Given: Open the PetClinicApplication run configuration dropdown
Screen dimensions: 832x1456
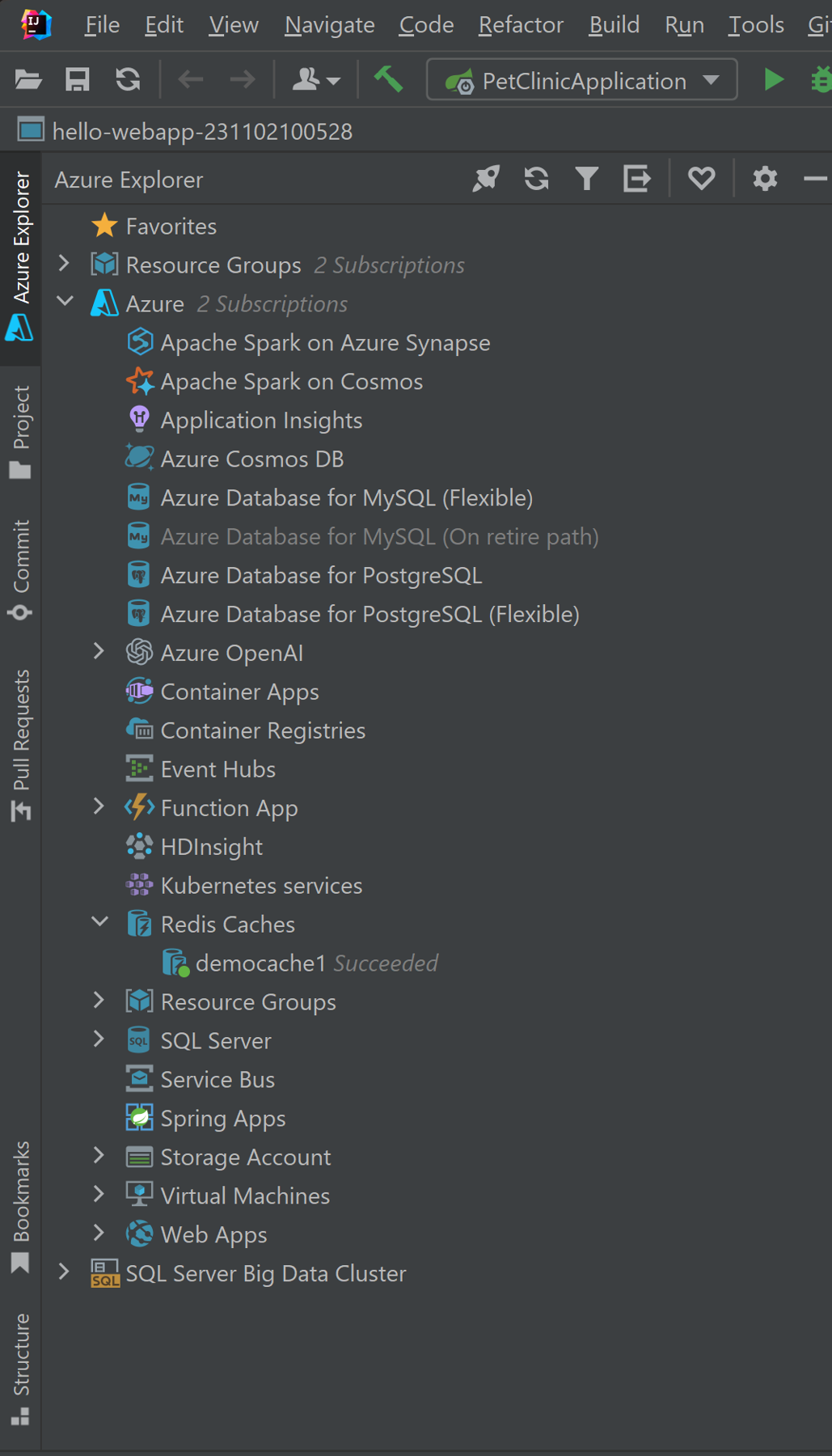Looking at the screenshot, I should pos(581,80).
